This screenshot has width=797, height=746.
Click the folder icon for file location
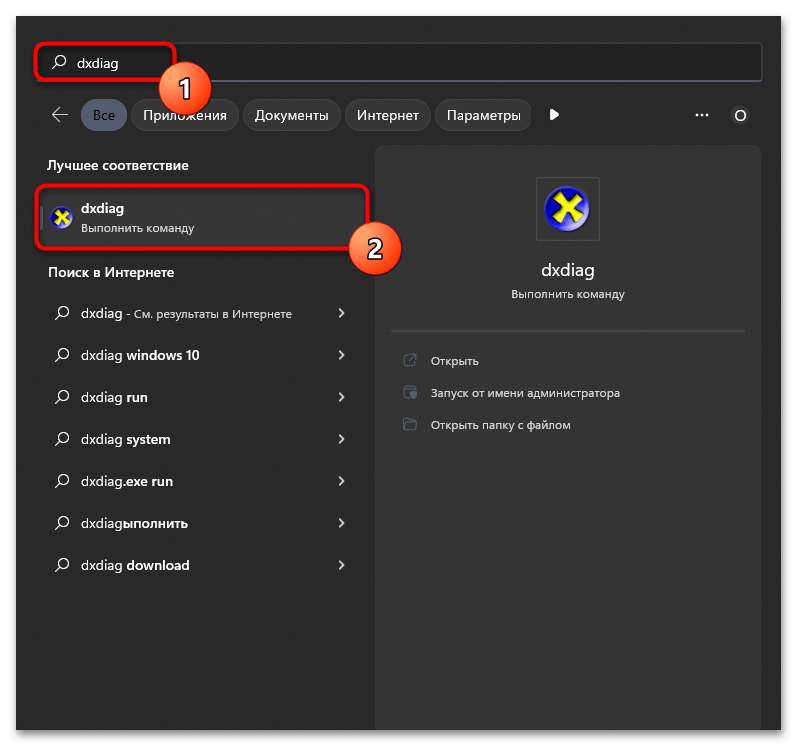pyautogui.click(x=410, y=424)
